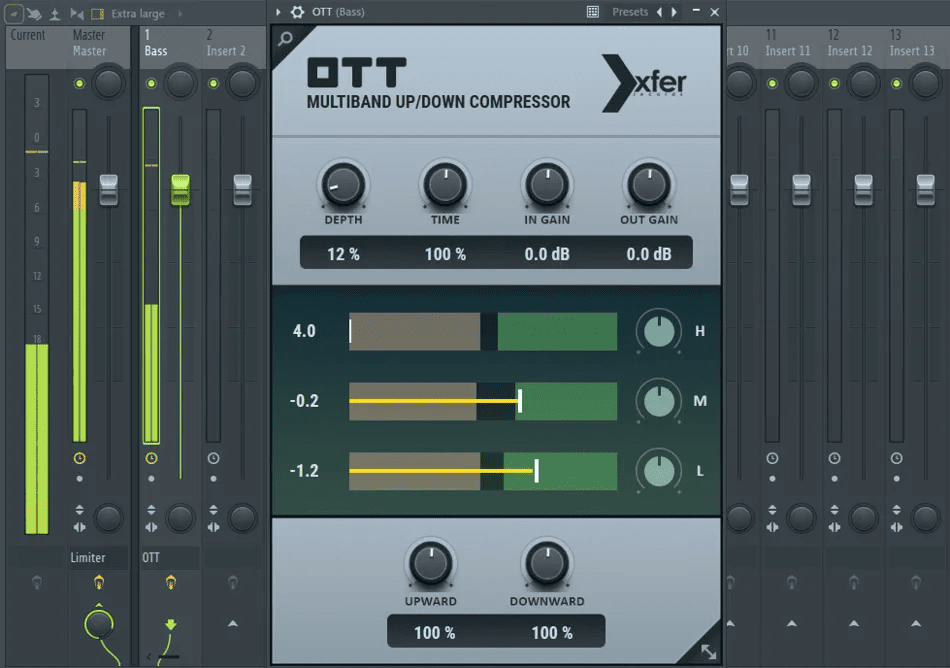Viewport: 950px width, 668px height.
Task: Click the resize arrows icon in OTT
Action: tap(708, 651)
